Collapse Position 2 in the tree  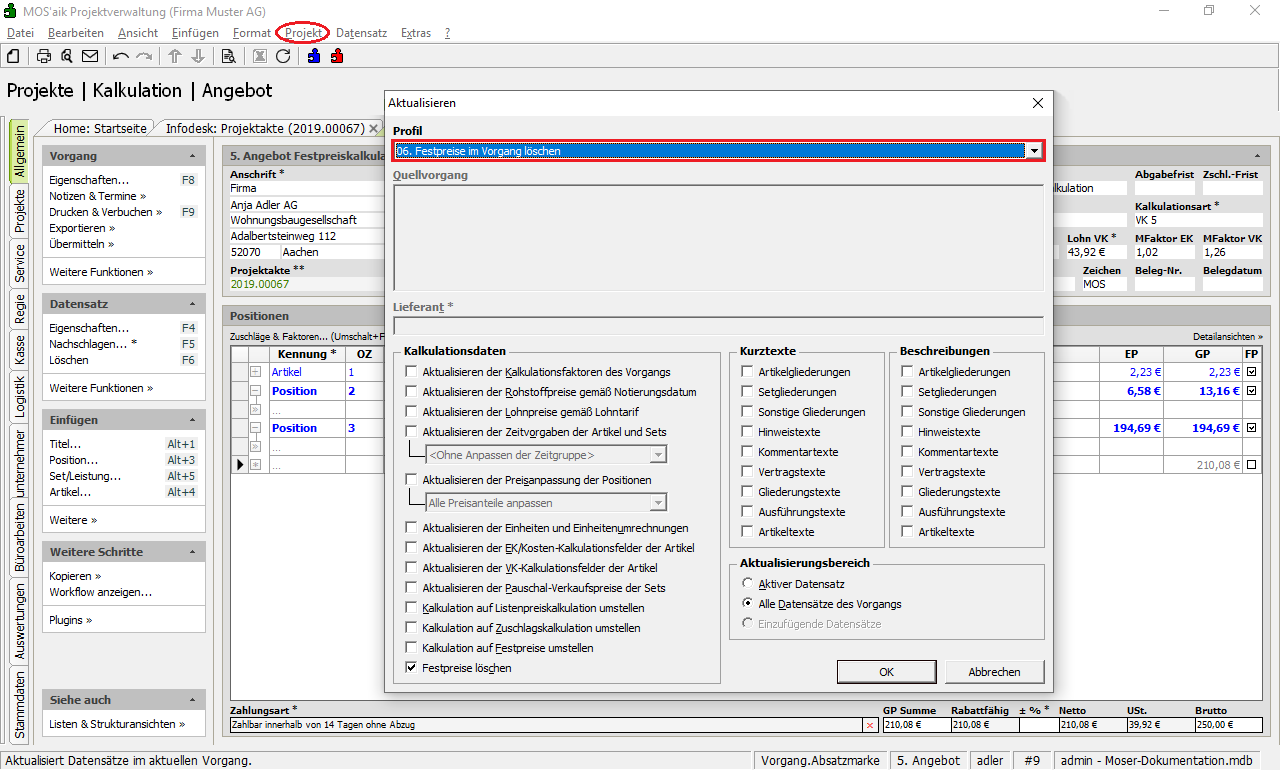click(256, 391)
